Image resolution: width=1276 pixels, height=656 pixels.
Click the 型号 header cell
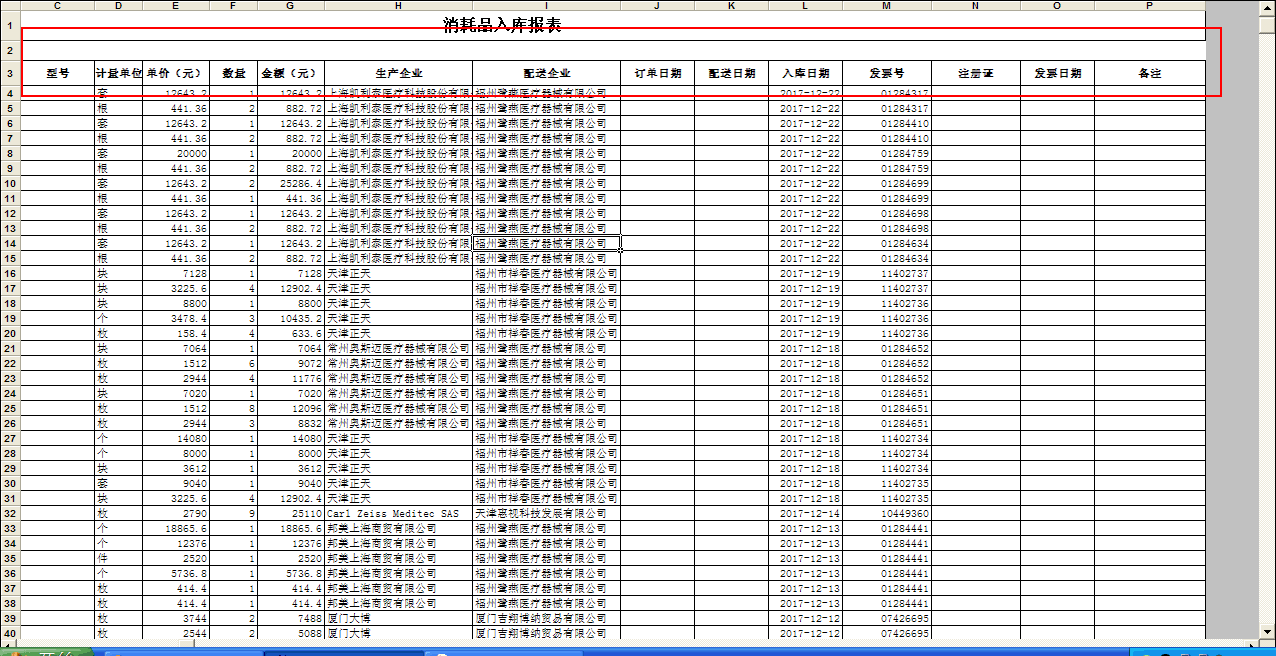tap(57, 73)
